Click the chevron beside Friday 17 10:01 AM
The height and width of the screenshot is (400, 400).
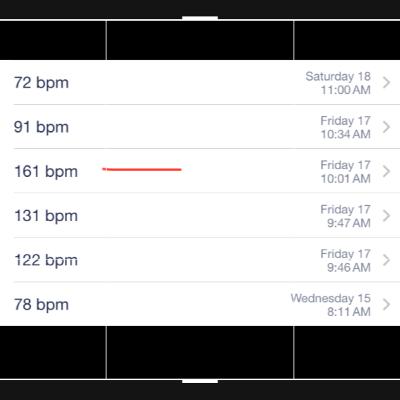click(x=386, y=171)
